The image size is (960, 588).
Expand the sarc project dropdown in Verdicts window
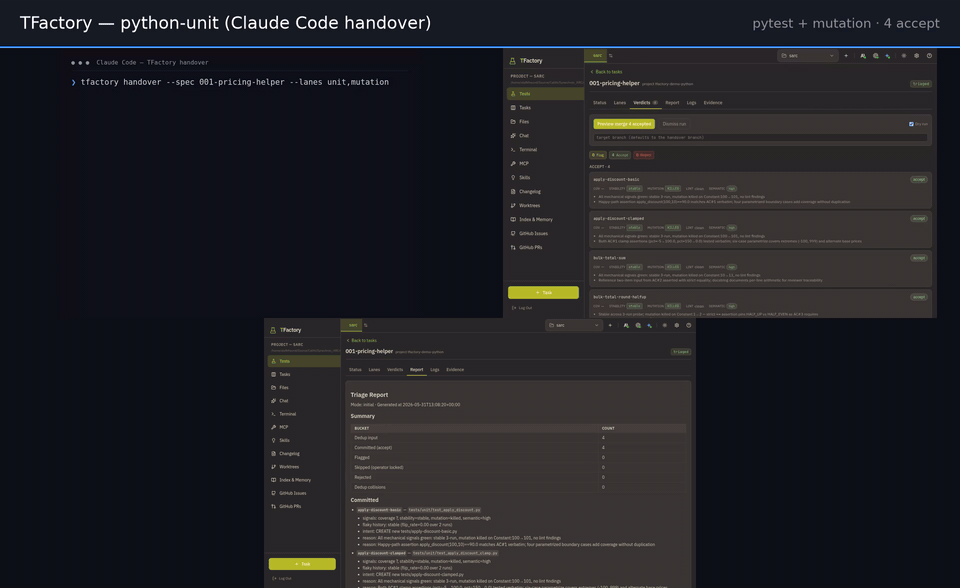click(808, 56)
